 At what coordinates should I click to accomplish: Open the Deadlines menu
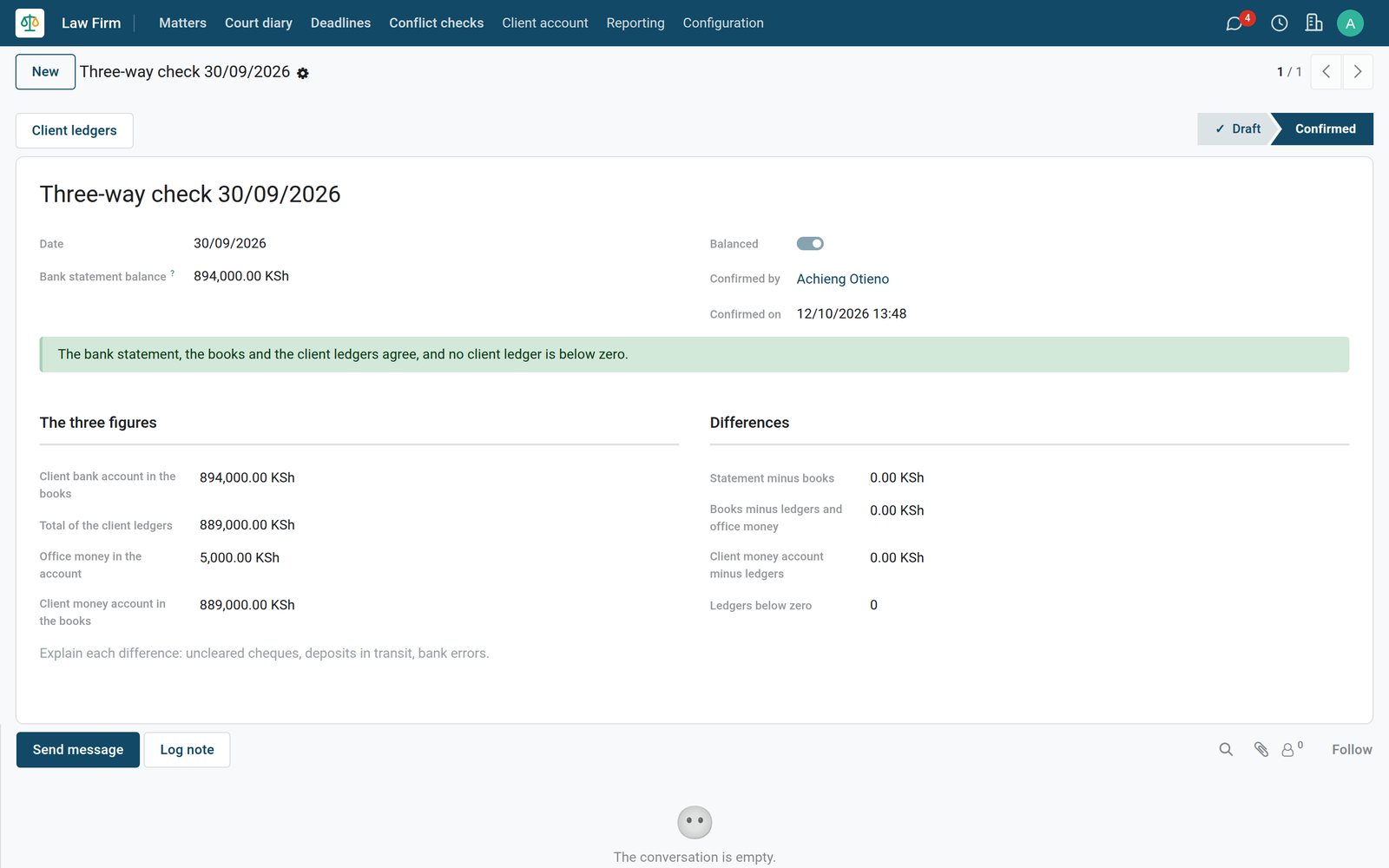(x=340, y=23)
